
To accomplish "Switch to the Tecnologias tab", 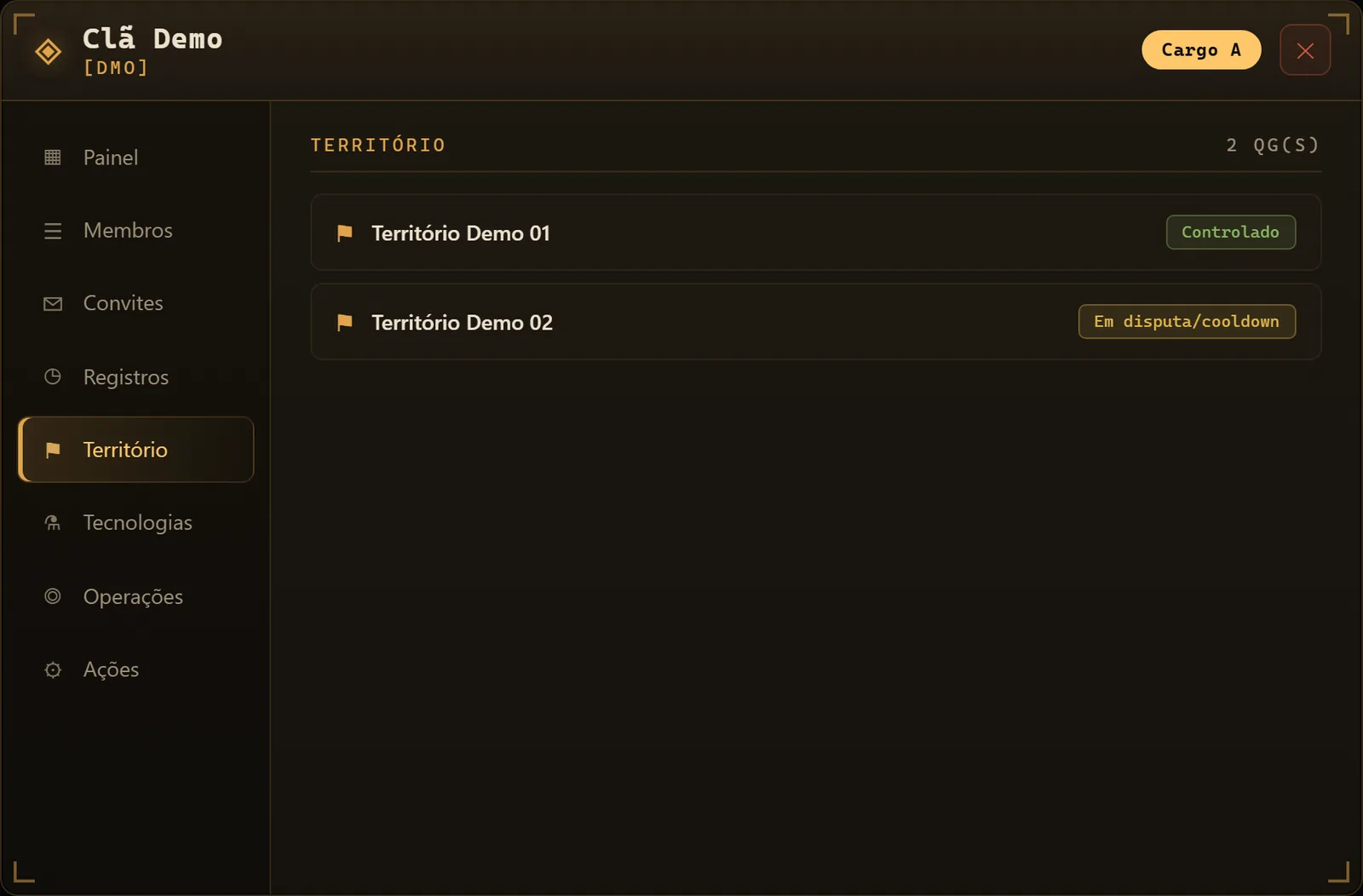I will point(136,523).
